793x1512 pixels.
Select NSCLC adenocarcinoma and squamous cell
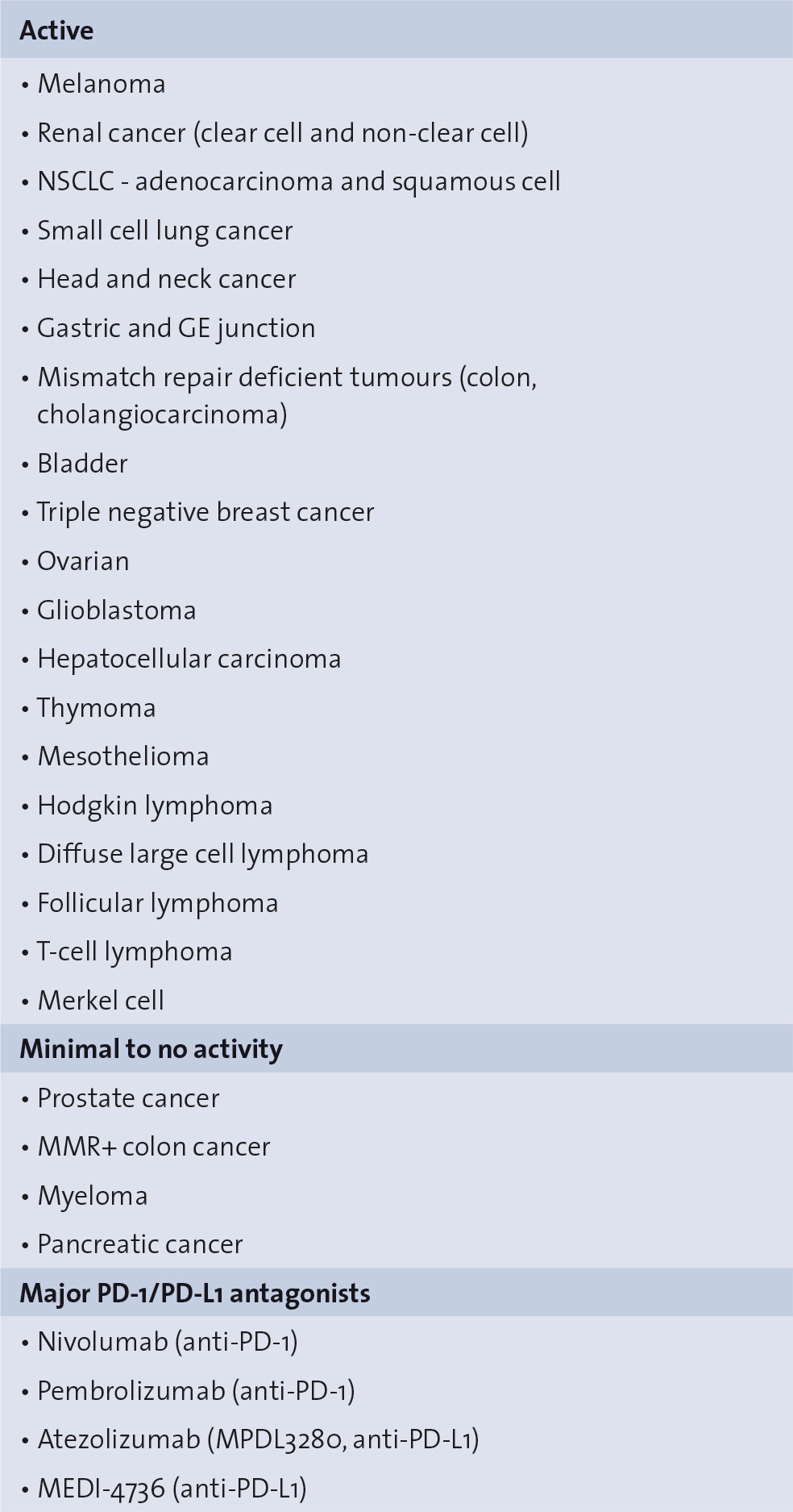298,181
